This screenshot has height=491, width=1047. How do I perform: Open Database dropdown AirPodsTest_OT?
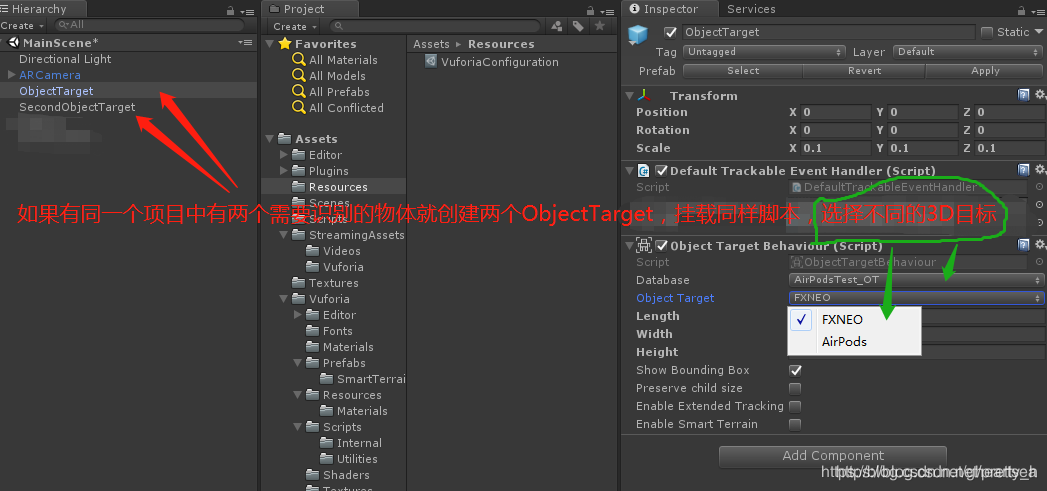[916, 280]
